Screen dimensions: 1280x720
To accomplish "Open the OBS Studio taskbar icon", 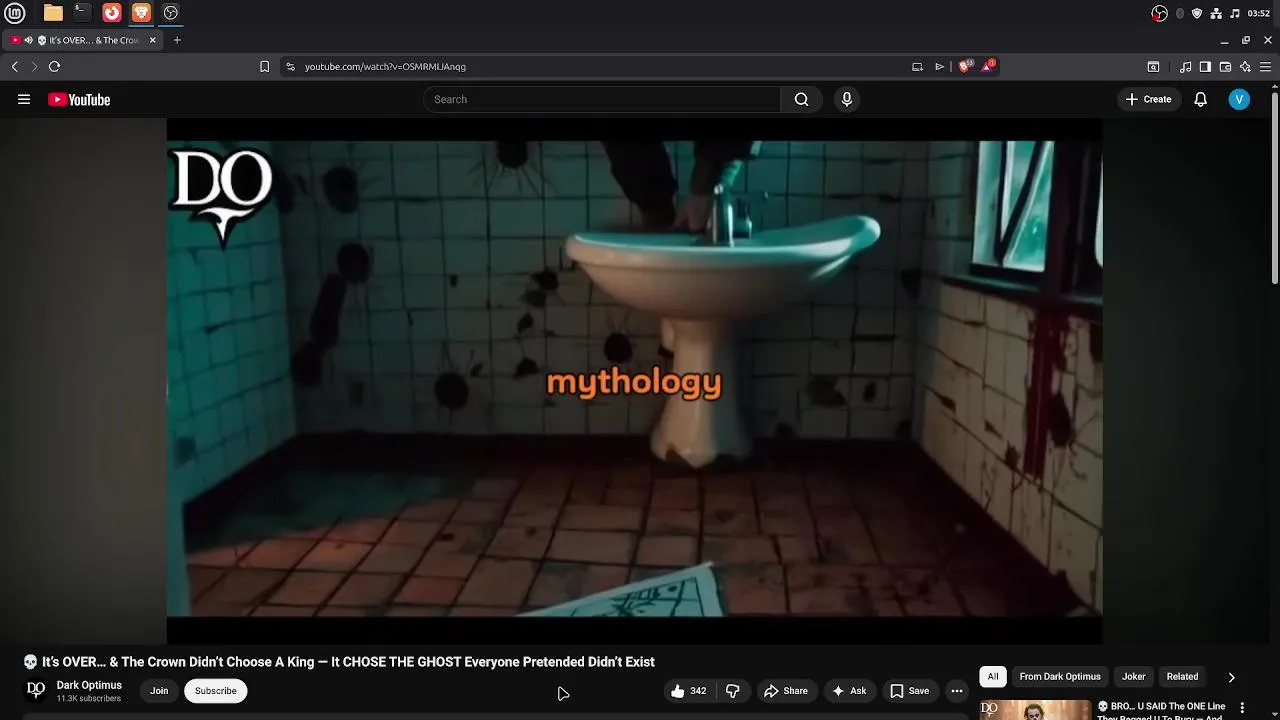I will click(x=171, y=13).
